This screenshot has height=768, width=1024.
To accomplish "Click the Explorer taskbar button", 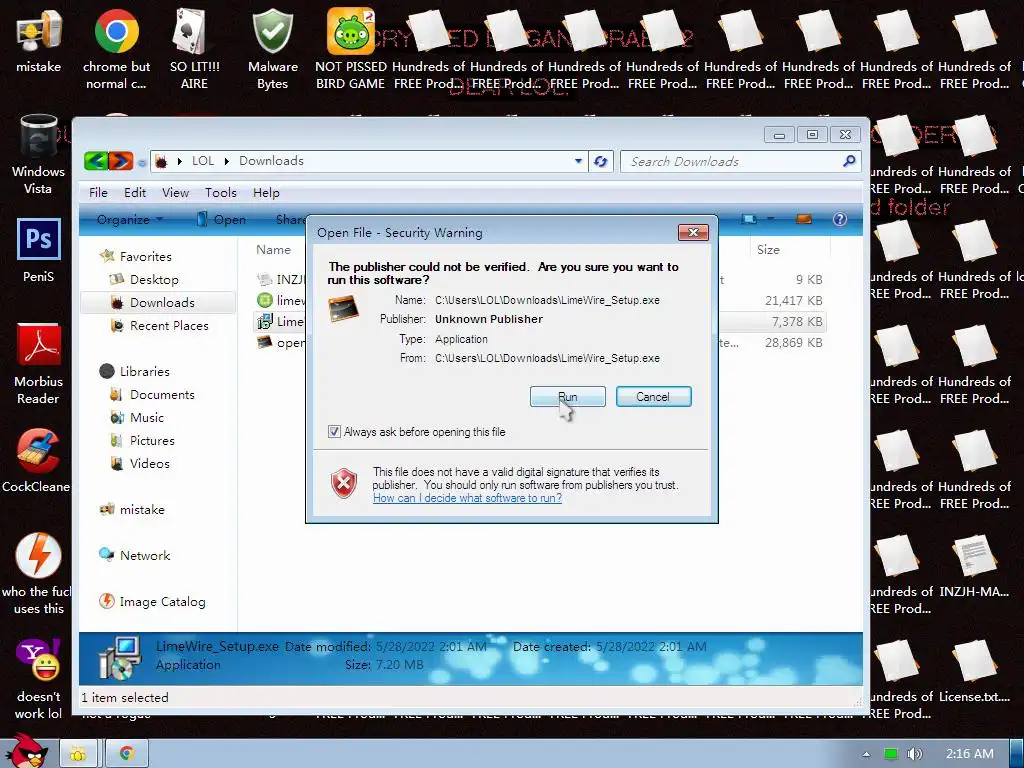I will point(78,754).
